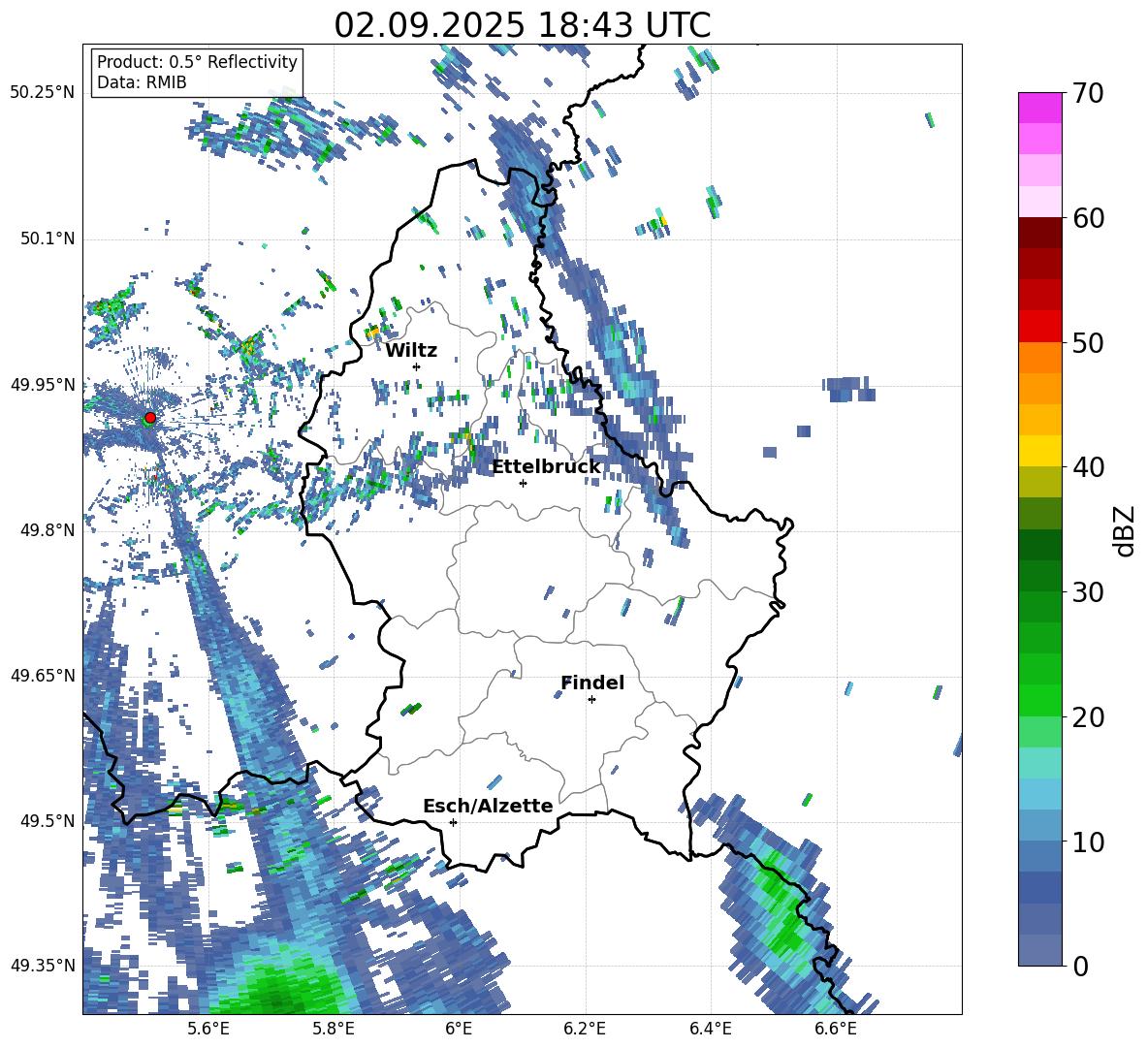
Task: Click the 30 tick on the colorbar
Action: click(x=1088, y=592)
